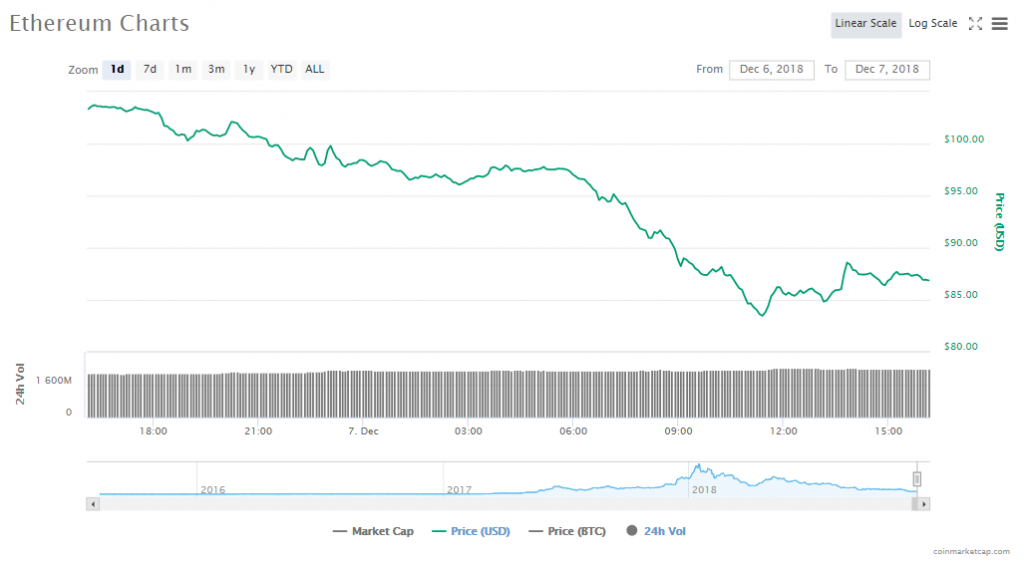Screen dimensions: 1024x567
Task: Zoom chart to 1y range
Action: [x=249, y=70]
